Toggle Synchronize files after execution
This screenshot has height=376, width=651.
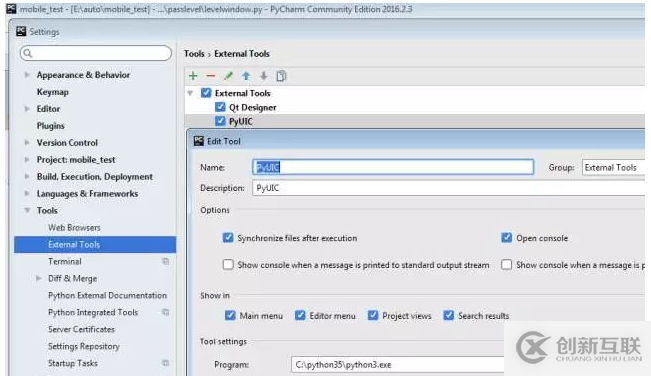tap(228, 238)
